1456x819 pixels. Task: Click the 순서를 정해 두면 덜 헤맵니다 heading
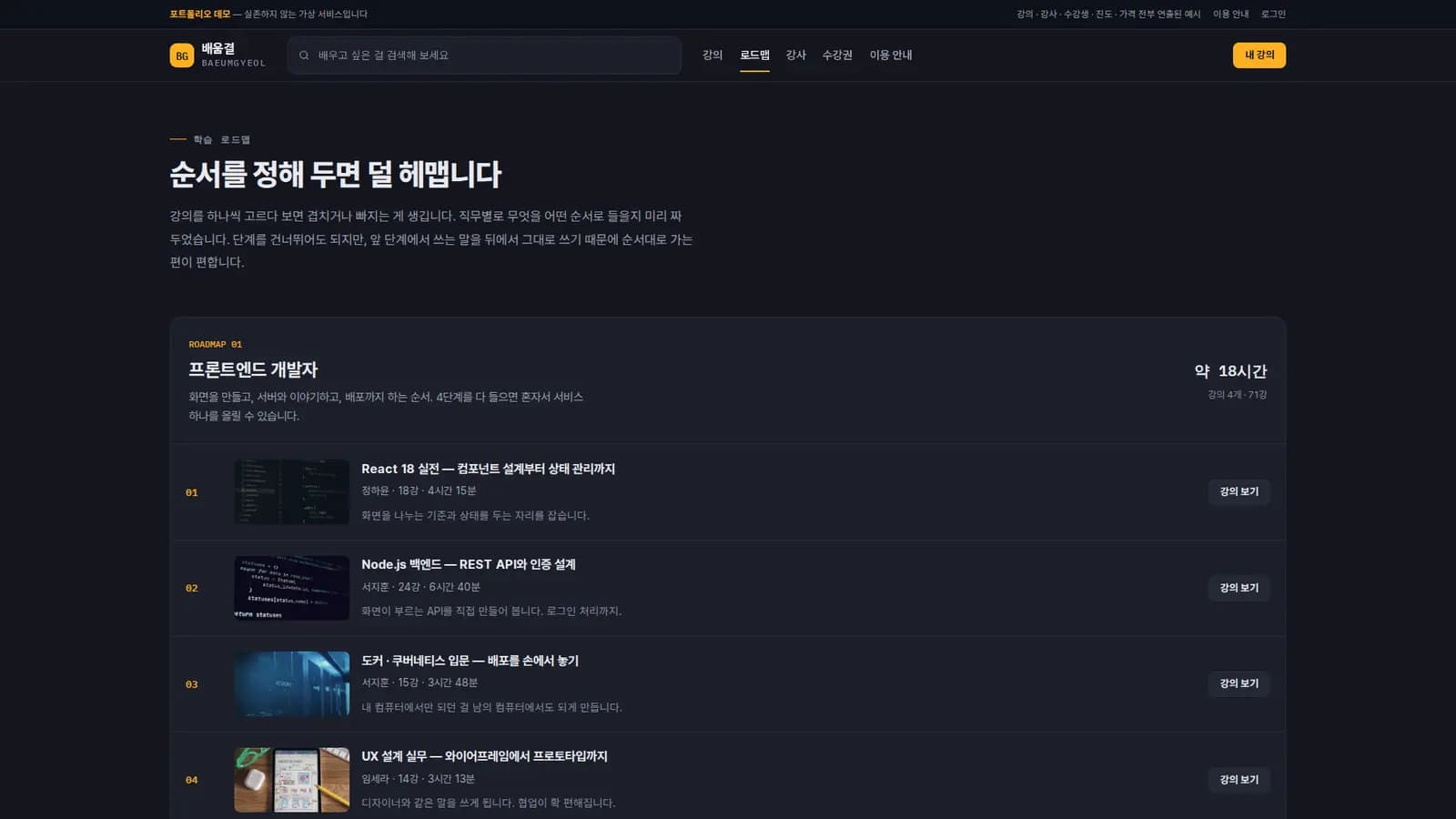[x=336, y=174]
